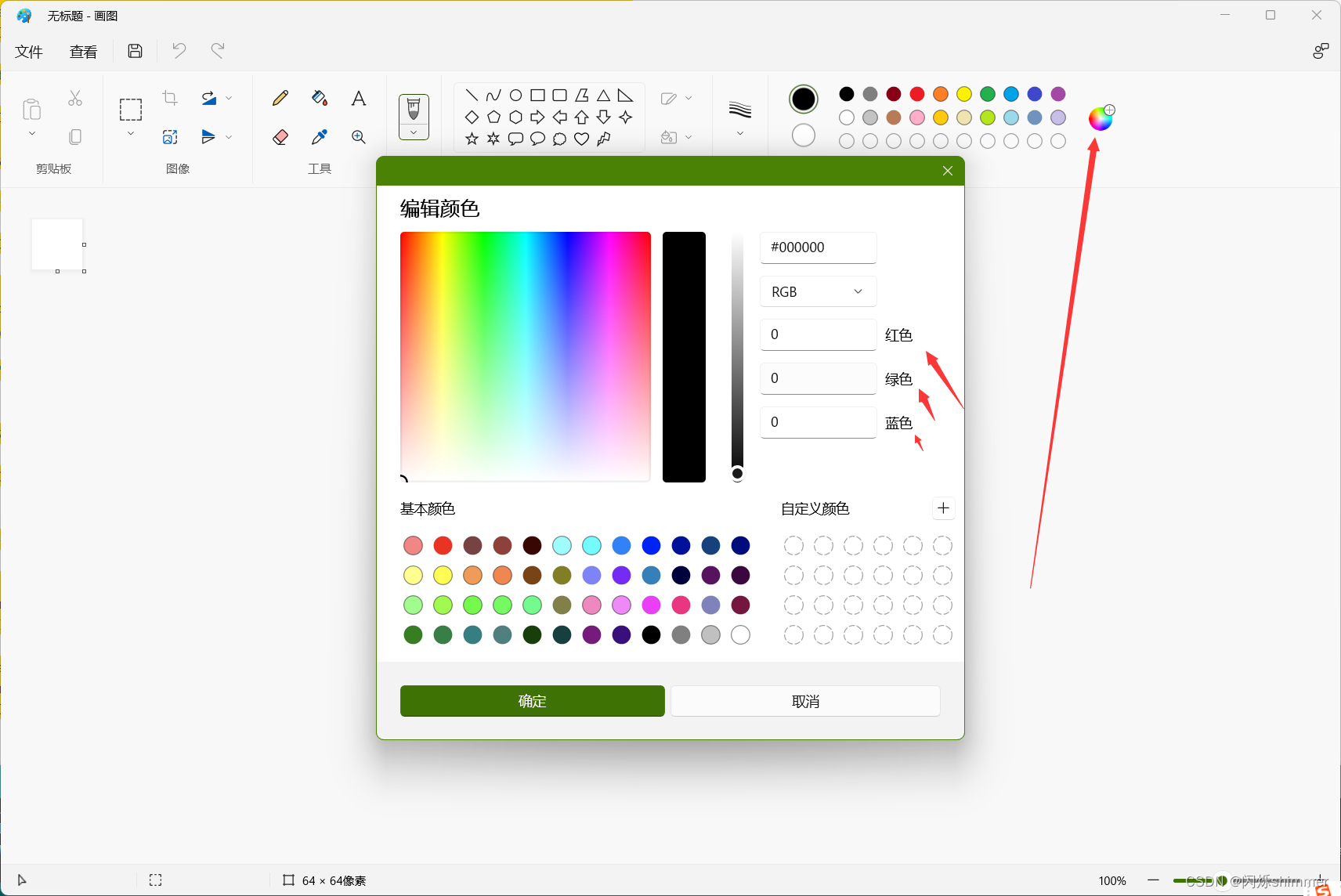1341x896 pixels.
Task: Select the lightning bolt shape
Action: (x=603, y=139)
